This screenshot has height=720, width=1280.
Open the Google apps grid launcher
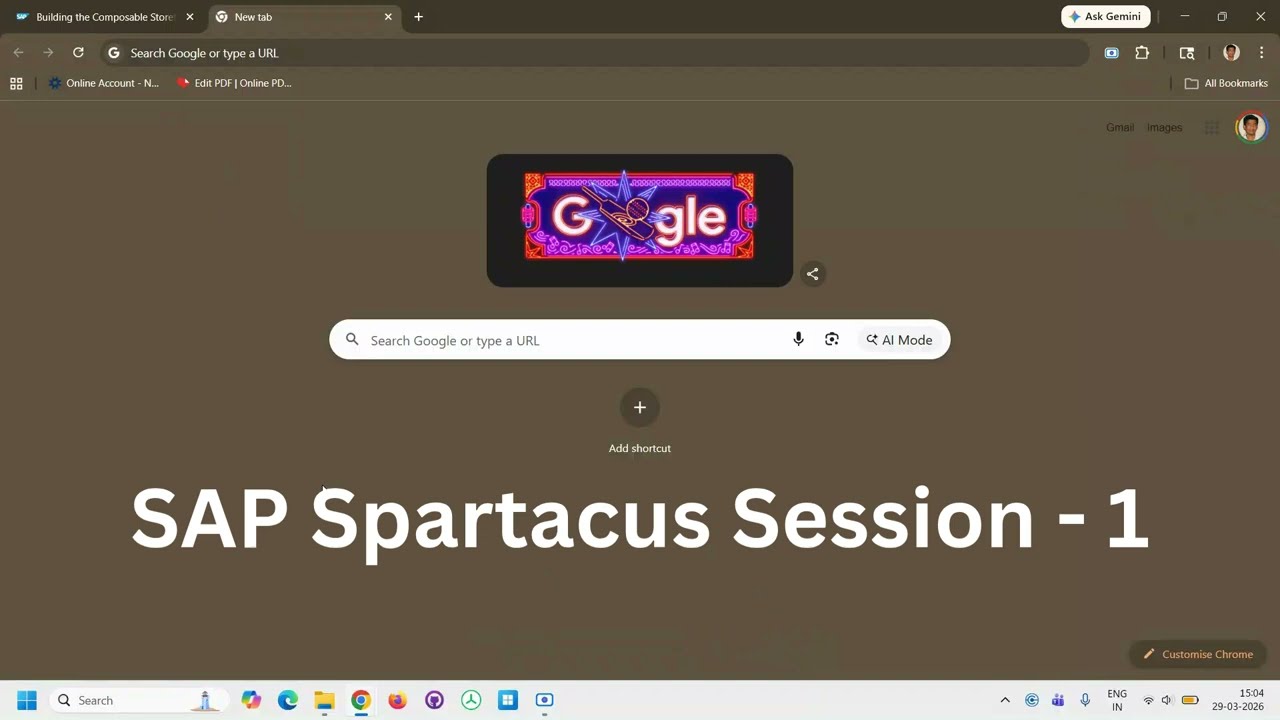(x=1211, y=127)
